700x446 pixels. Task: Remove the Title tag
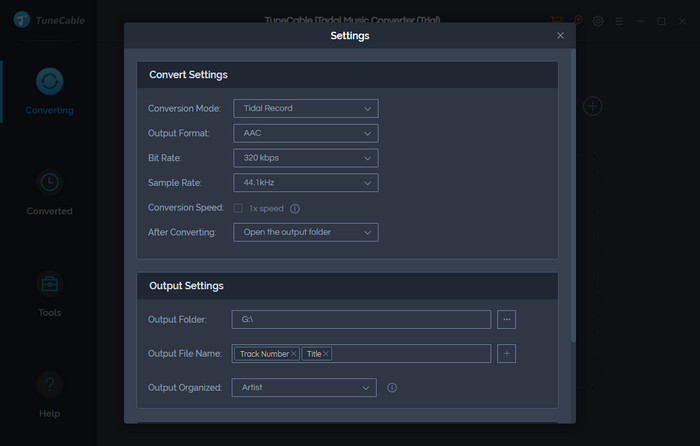[326, 354]
